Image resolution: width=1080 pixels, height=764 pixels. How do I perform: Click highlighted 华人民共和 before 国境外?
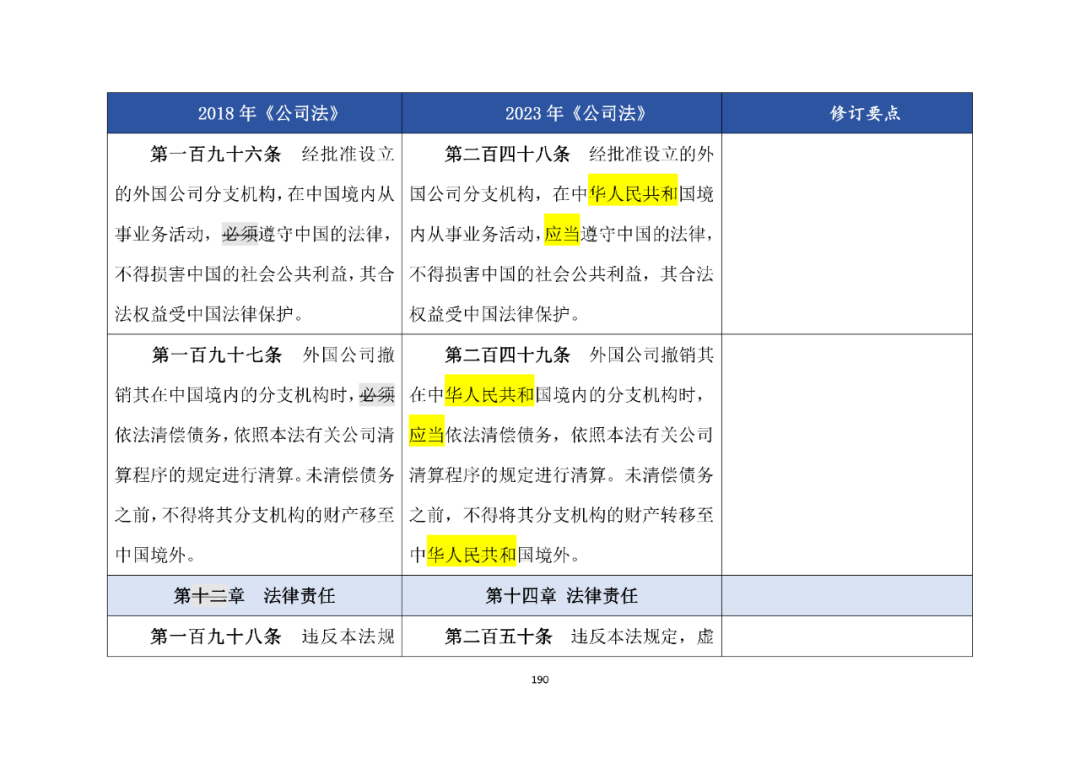(x=472, y=555)
